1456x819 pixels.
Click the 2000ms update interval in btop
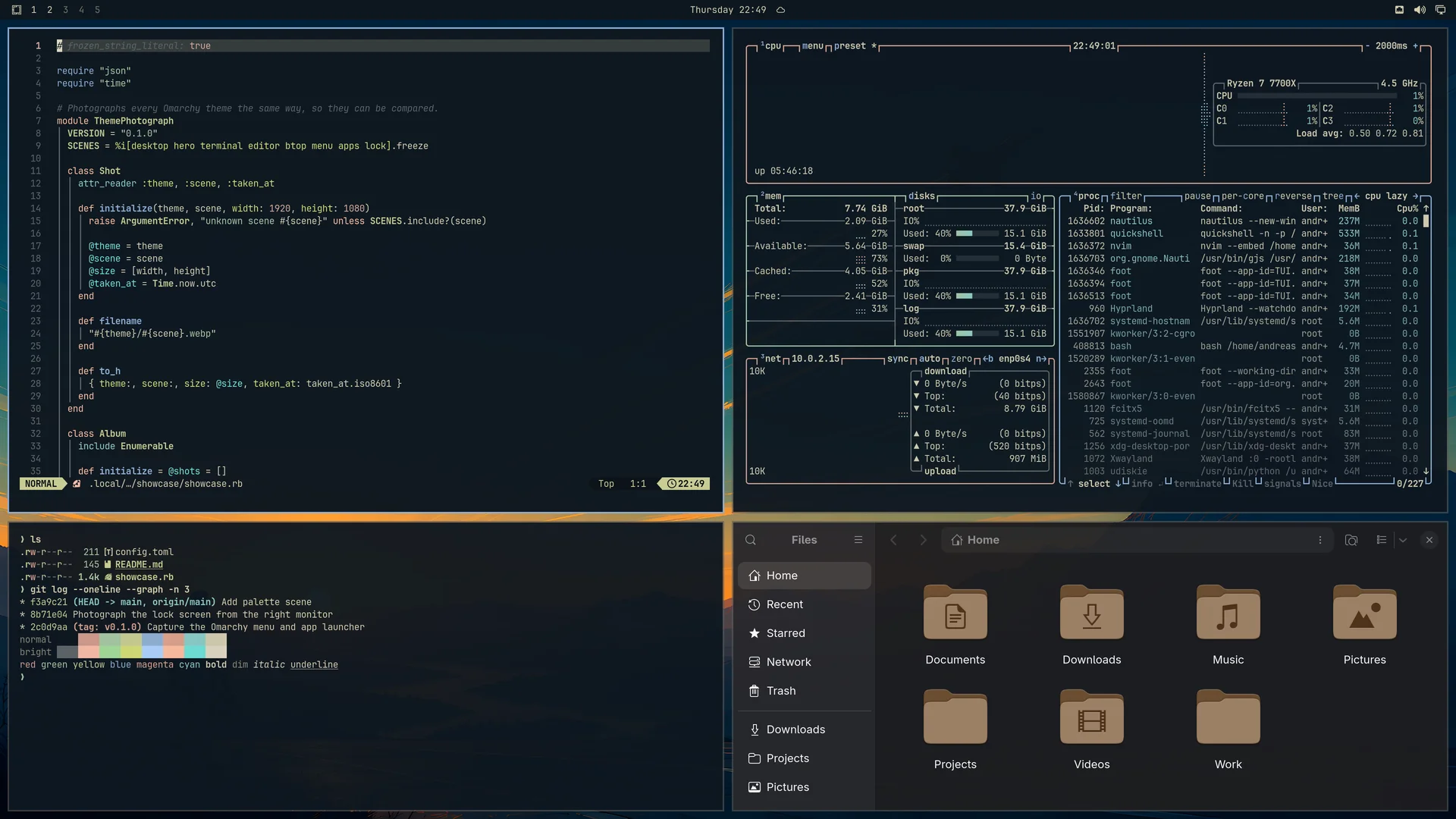[x=1391, y=46]
